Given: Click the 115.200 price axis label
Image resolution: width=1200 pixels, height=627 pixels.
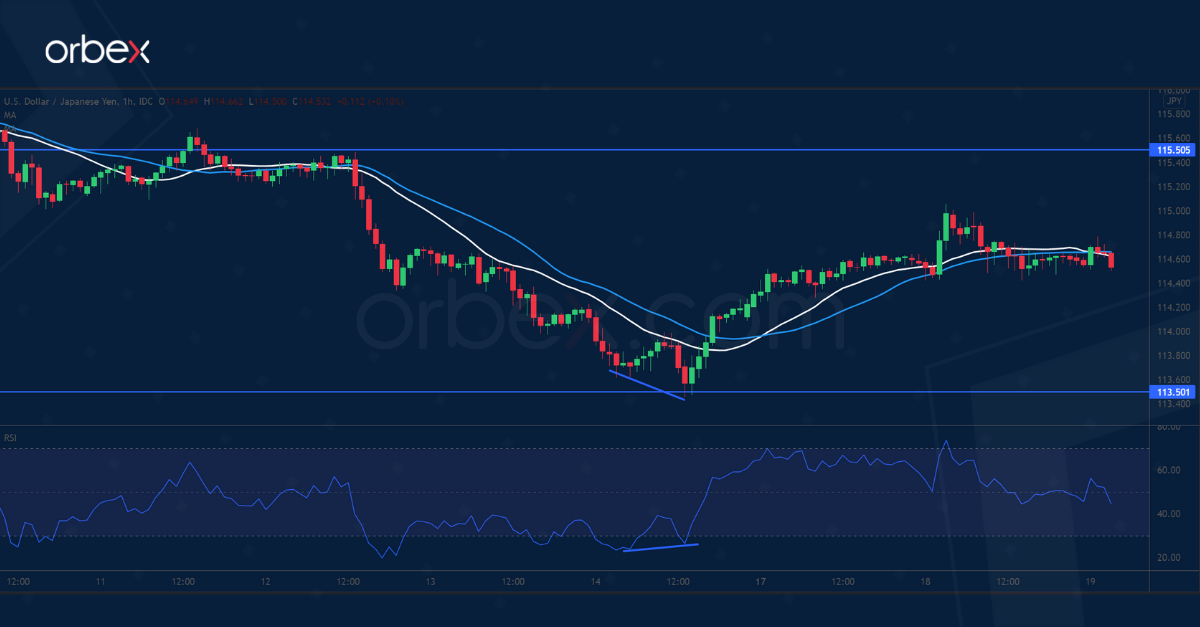Looking at the screenshot, I should [1172, 187].
